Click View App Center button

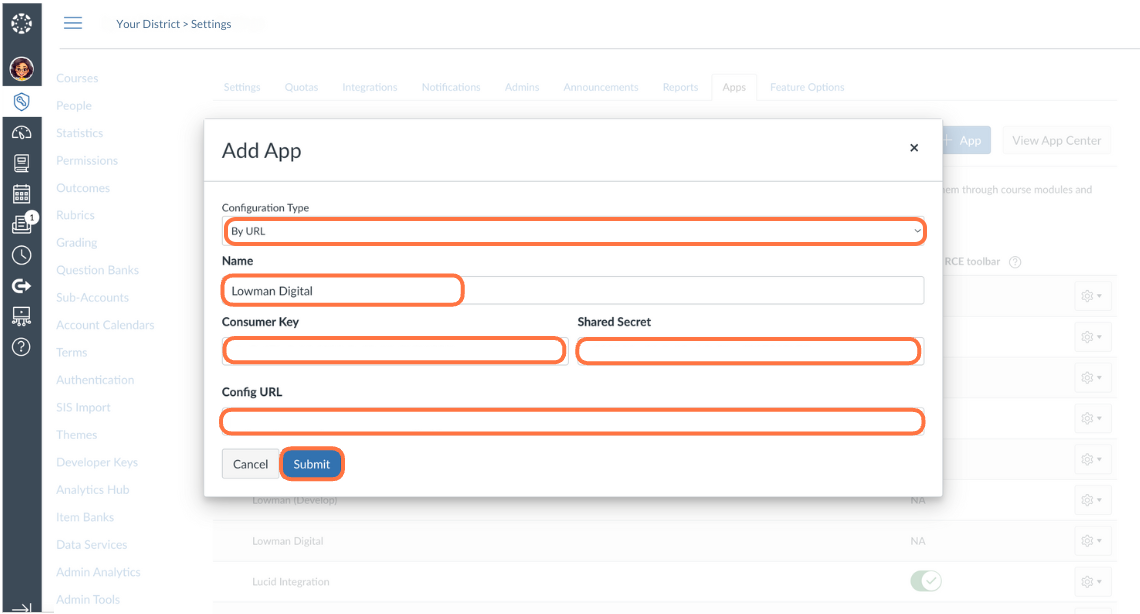(1056, 140)
